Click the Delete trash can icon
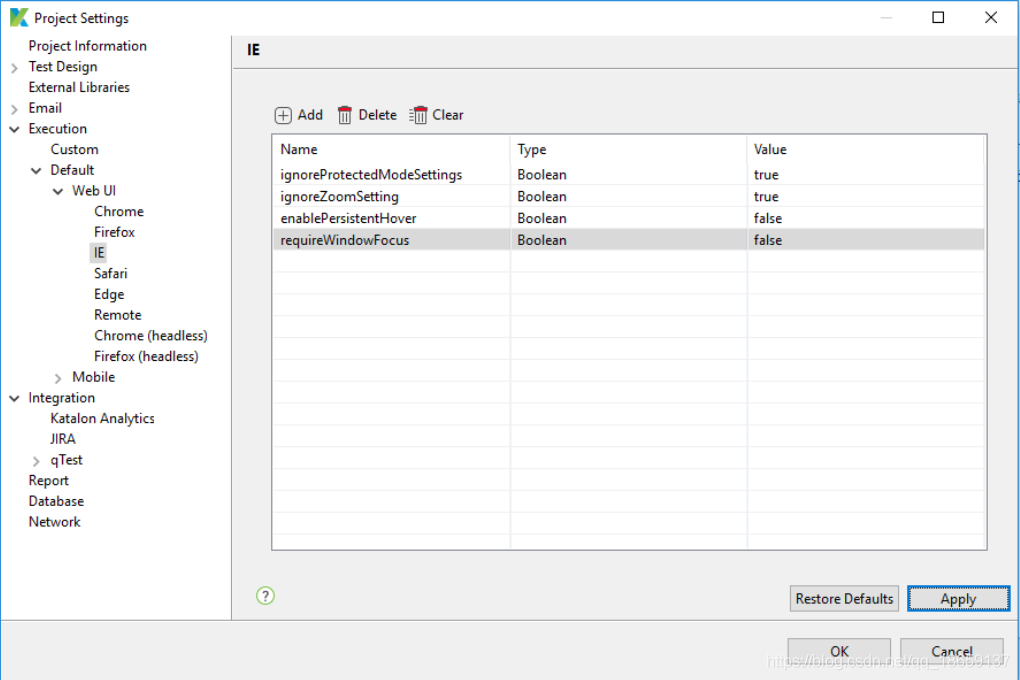 [345, 115]
